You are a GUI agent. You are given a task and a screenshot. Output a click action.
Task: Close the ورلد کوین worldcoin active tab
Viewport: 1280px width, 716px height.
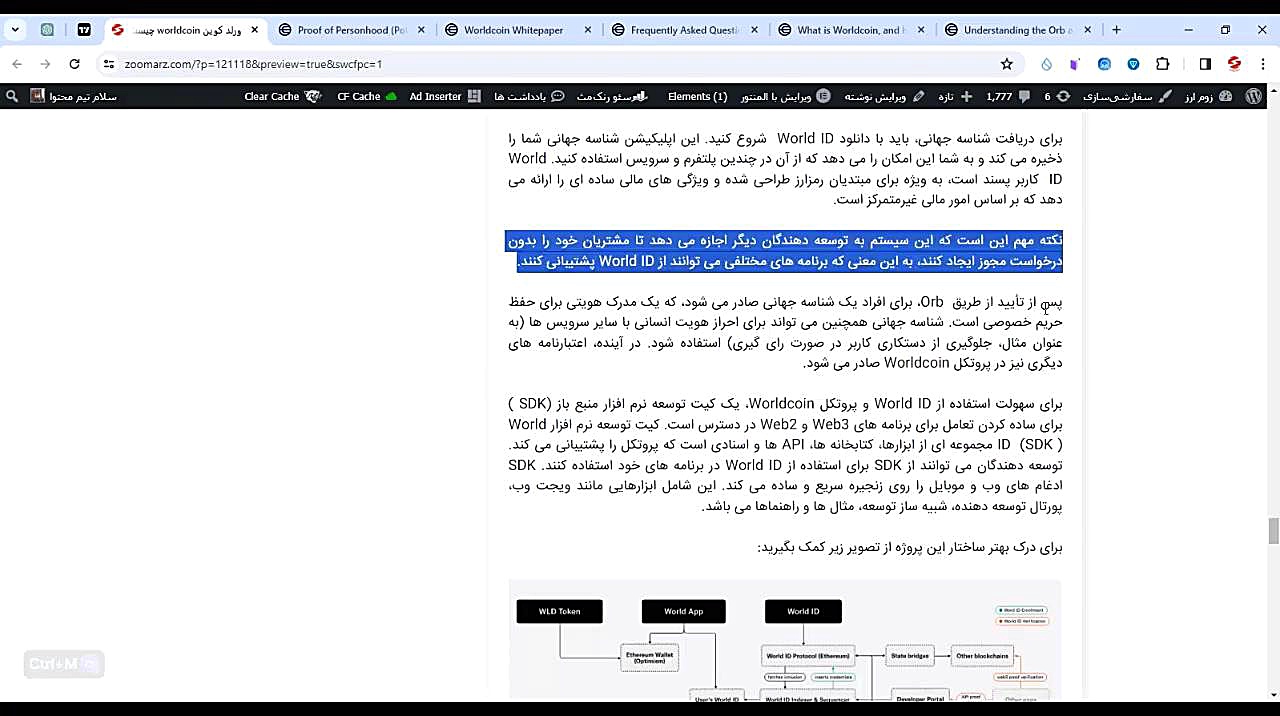coord(254,30)
